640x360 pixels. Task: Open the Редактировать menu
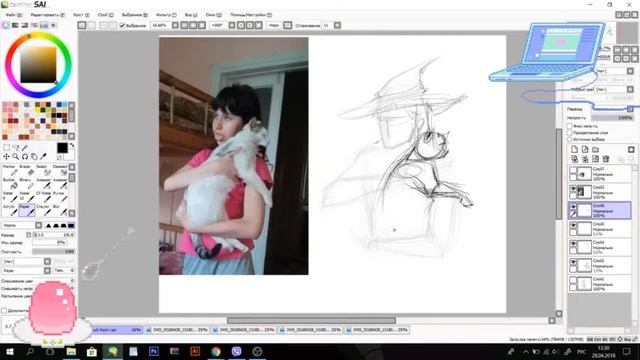[47, 15]
